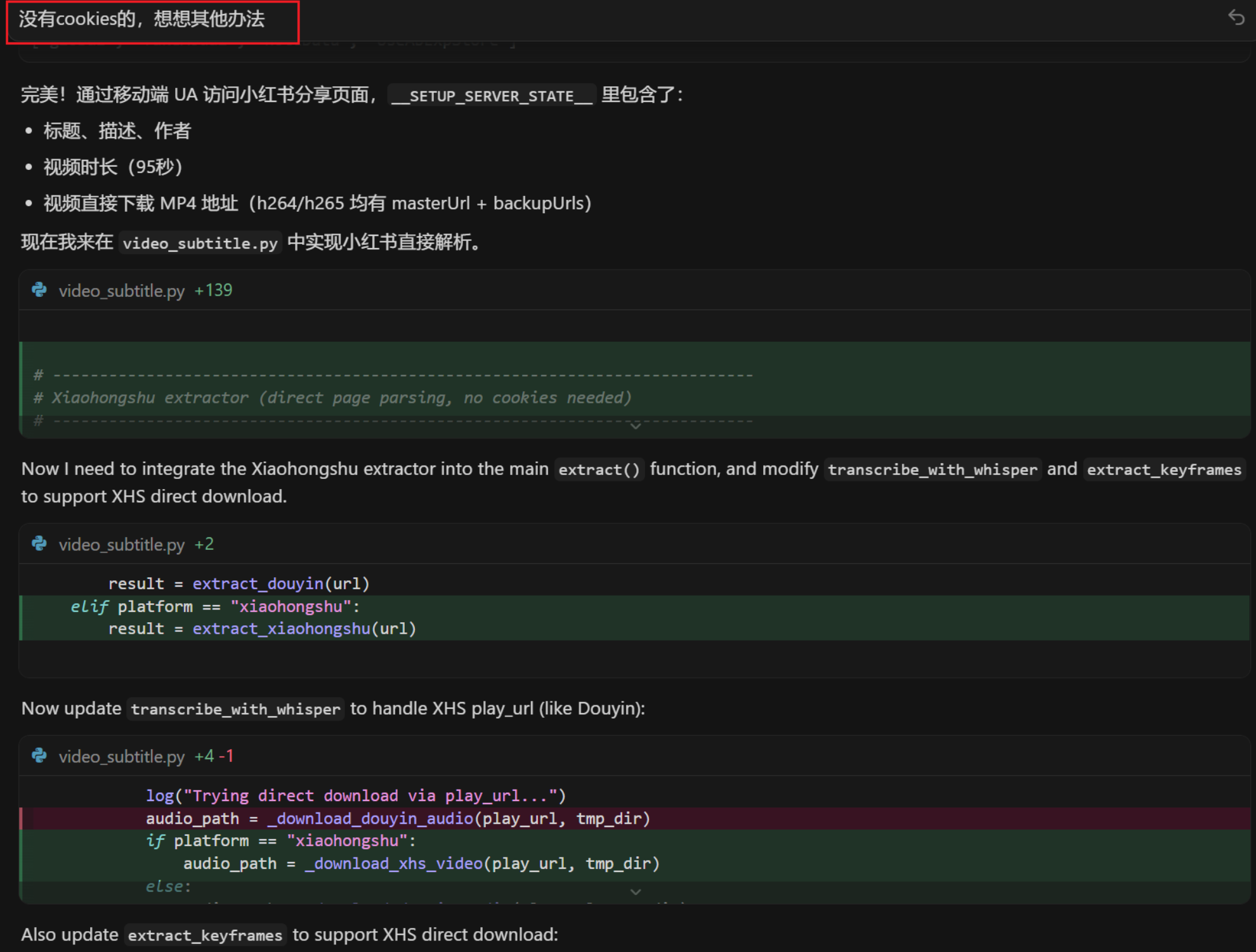The height and width of the screenshot is (952, 1256).
Task: Click the +139 added lines count
Action: (x=214, y=290)
